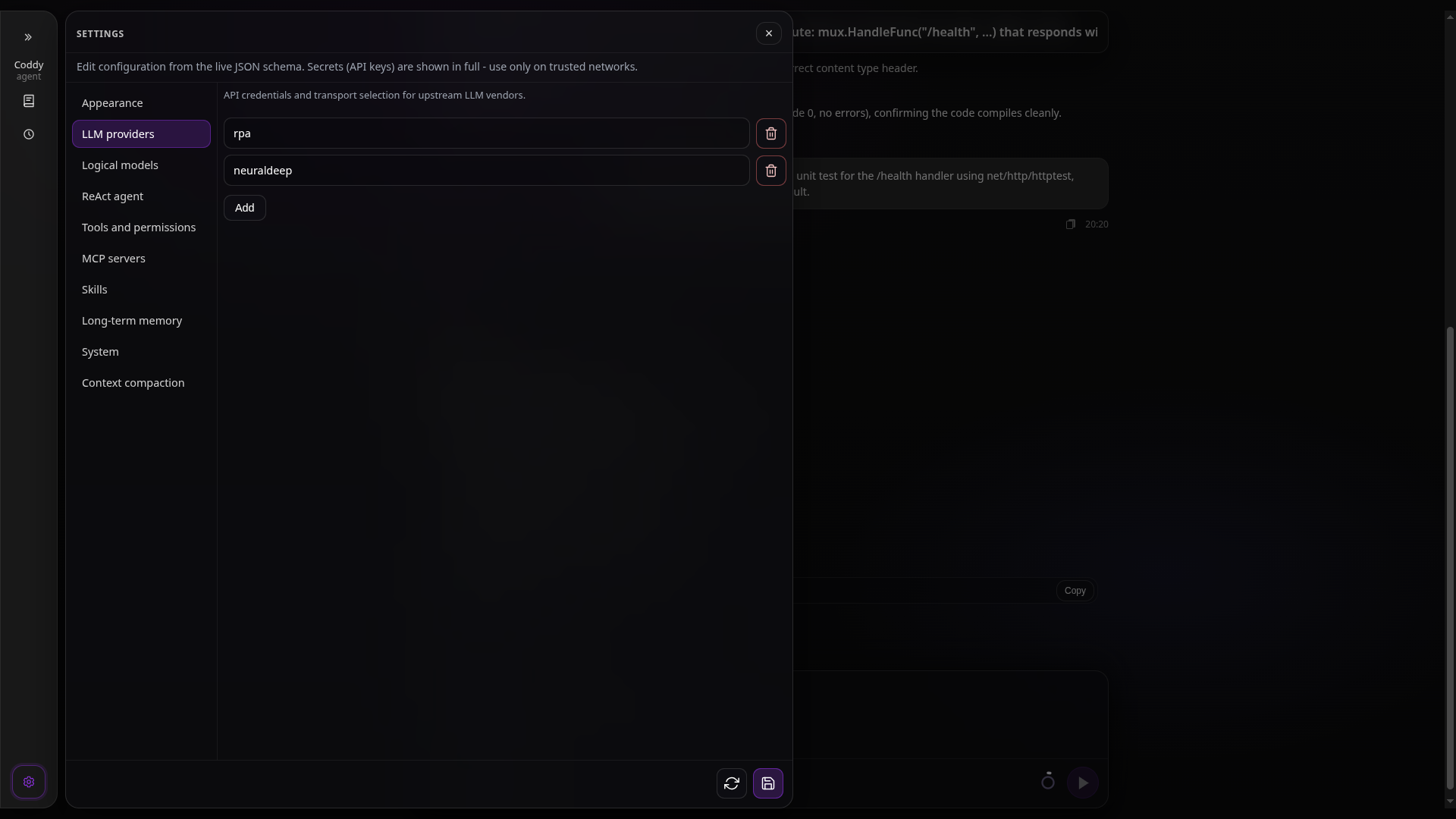This screenshot has width=1456, height=819.
Task: Select the LLM providers section
Action: tap(141, 134)
